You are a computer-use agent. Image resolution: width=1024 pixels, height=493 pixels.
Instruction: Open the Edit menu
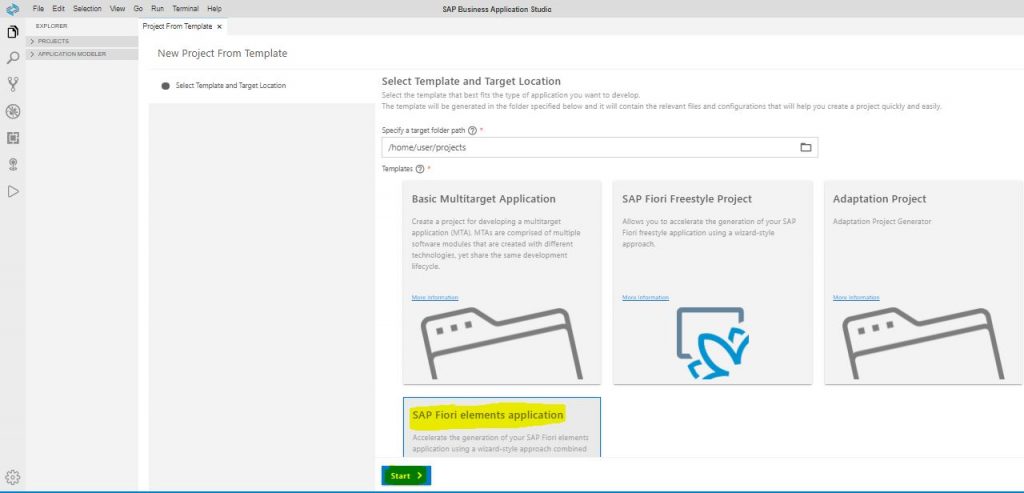[x=58, y=8]
